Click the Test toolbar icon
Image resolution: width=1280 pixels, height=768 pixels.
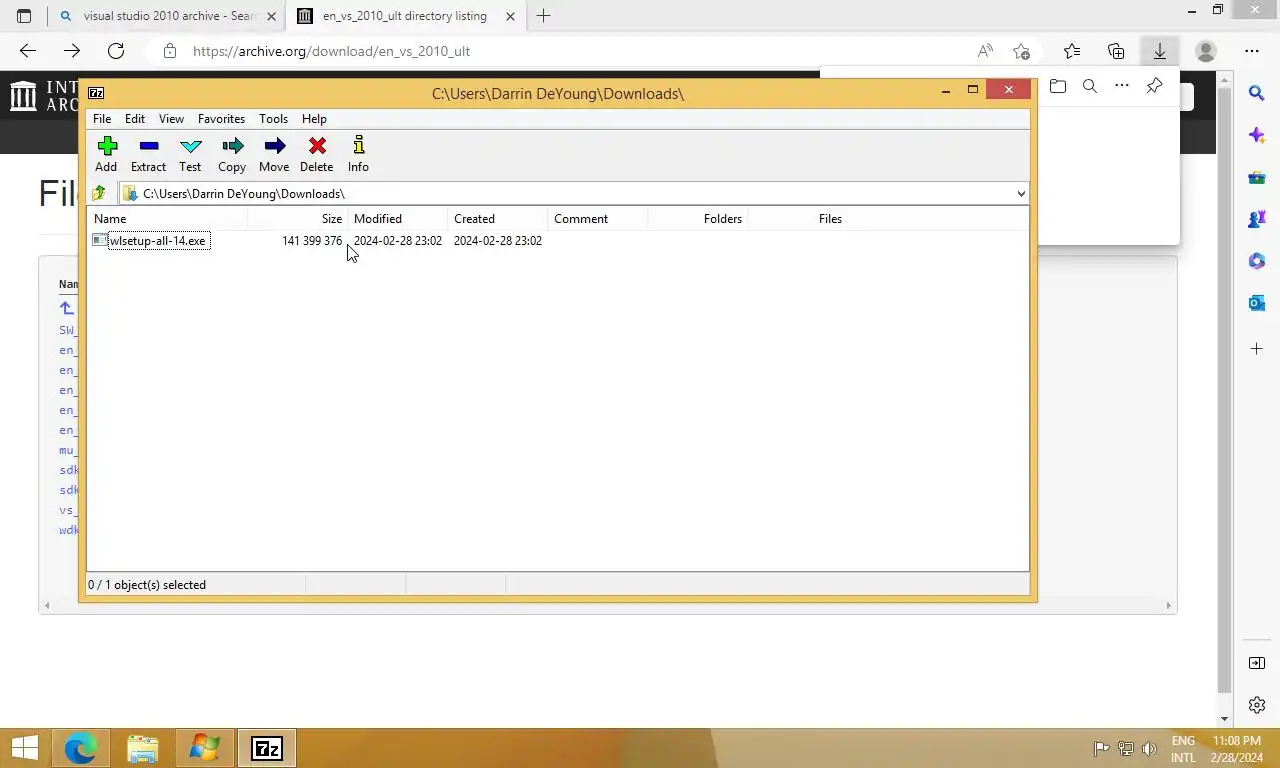190,154
